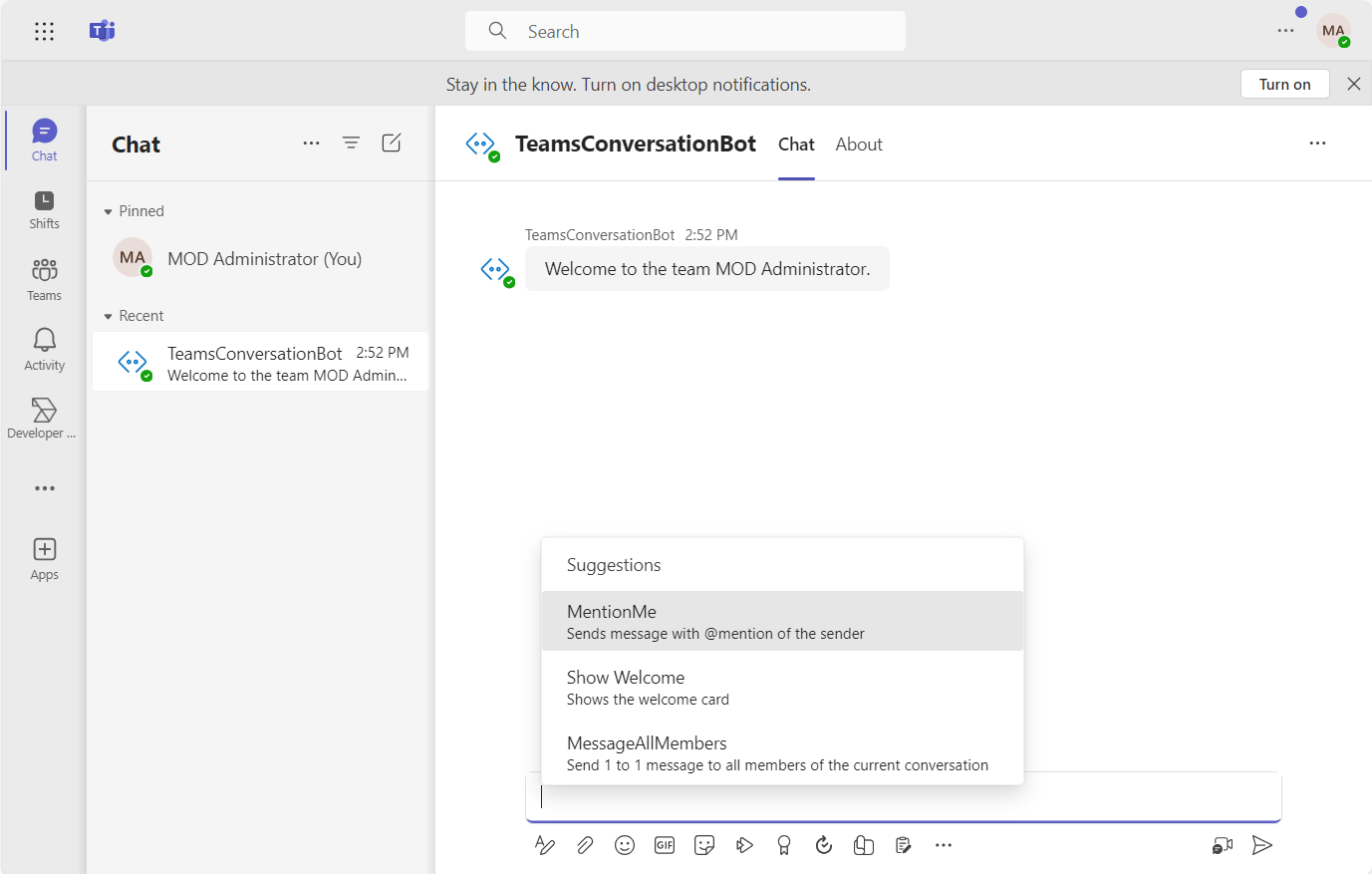Open Apps store in left rail
The width and height of the screenshot is (1372, 874).
point(44,559)
